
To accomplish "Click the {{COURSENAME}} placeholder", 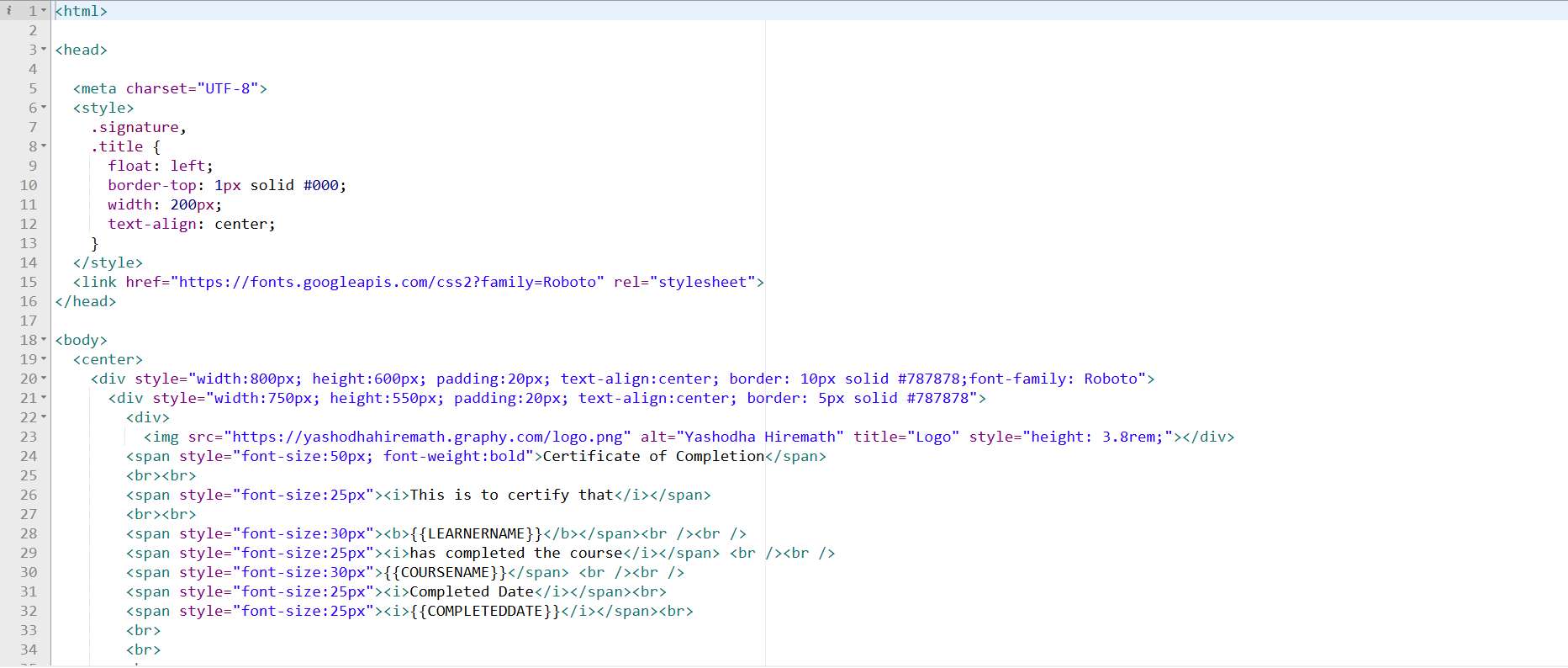I will pos(445,572).
